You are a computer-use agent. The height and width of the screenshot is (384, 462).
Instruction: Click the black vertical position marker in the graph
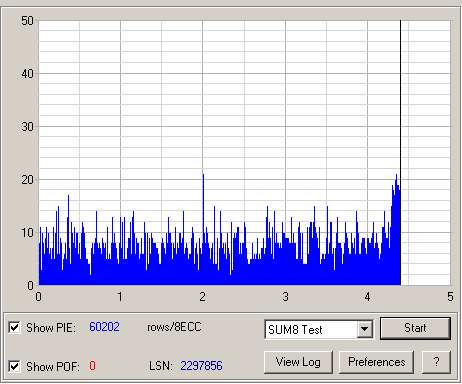tap(401, 153)
